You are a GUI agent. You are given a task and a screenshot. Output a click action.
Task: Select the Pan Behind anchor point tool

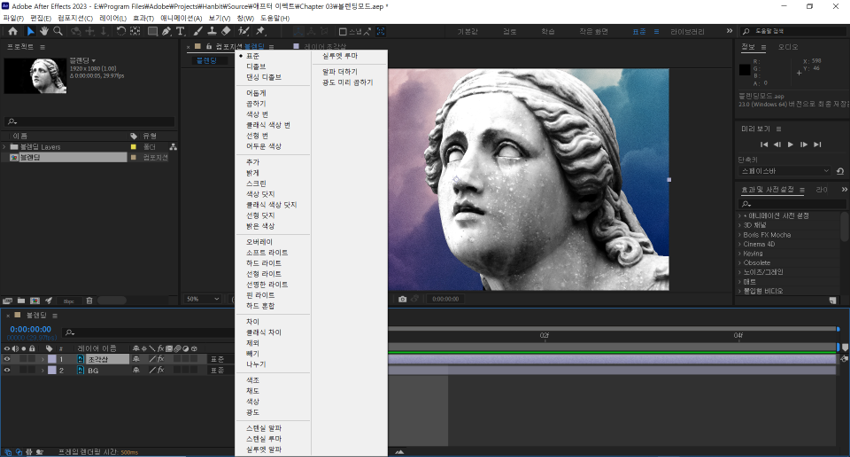135,31
